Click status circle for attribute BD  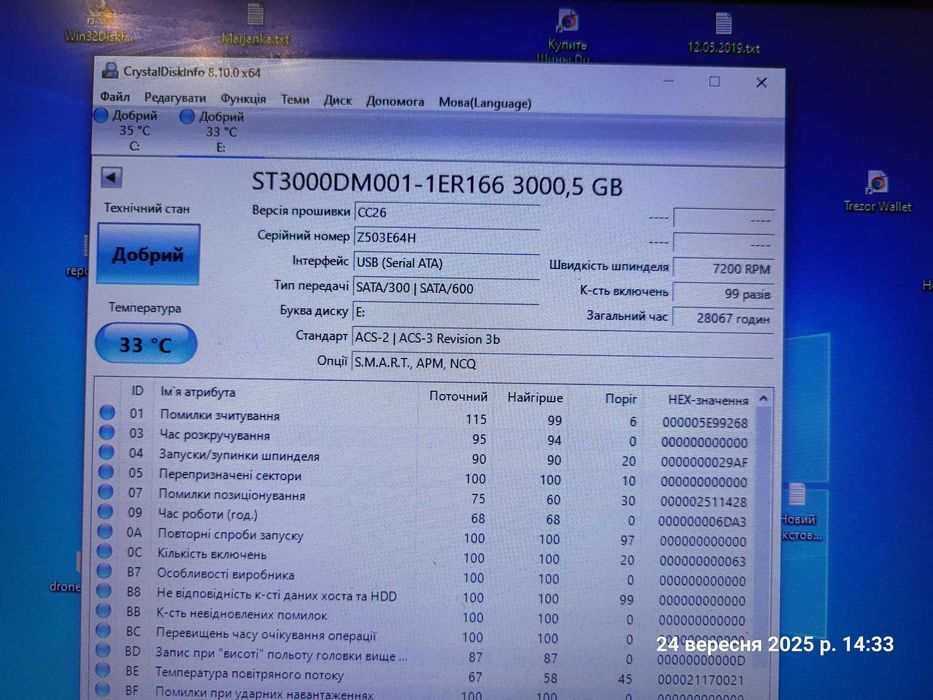click(x=103, y=650)
